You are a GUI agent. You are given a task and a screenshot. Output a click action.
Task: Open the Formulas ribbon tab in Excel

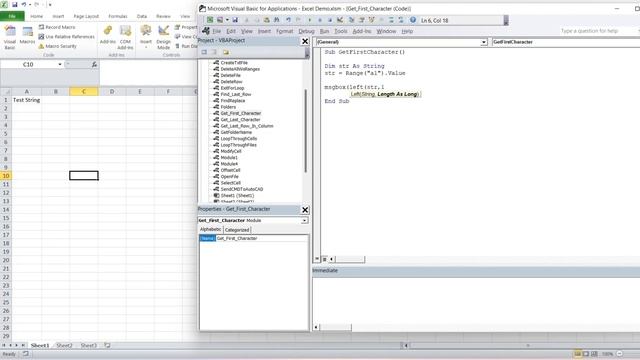(118, 16)
